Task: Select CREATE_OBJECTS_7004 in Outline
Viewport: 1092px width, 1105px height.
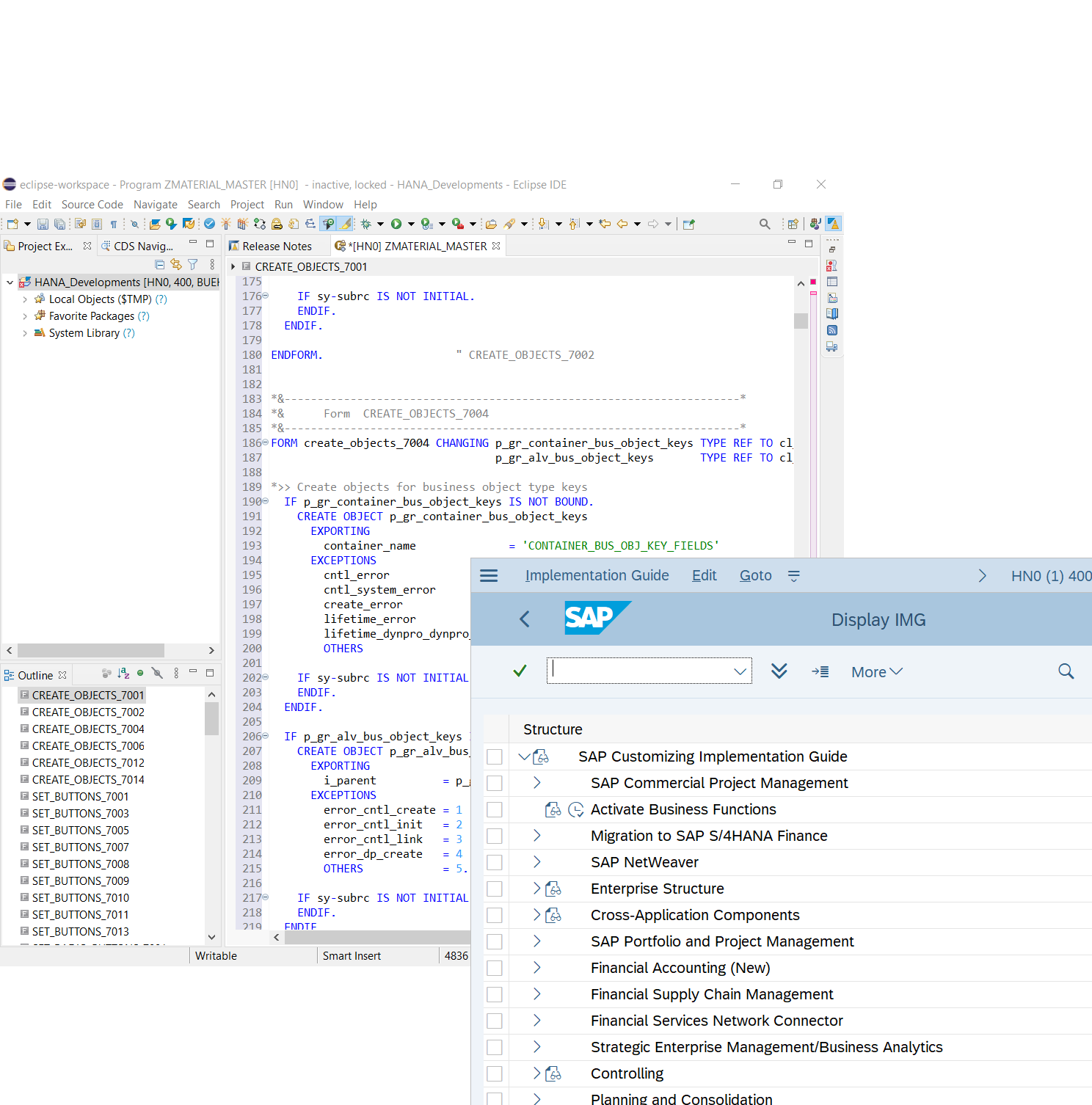Action: [88, 729]
